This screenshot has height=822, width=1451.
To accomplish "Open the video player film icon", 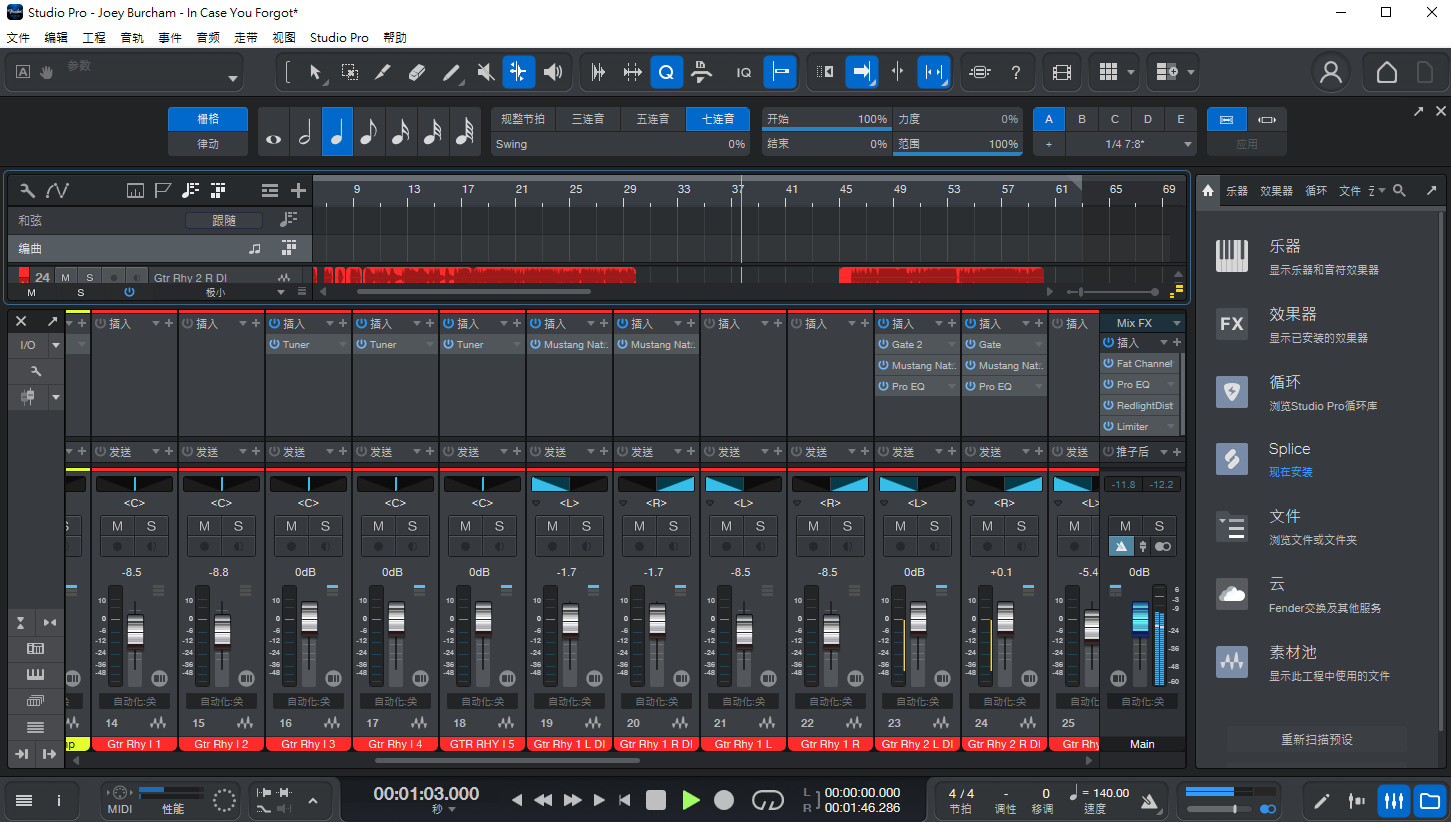I will point(1062,72).
